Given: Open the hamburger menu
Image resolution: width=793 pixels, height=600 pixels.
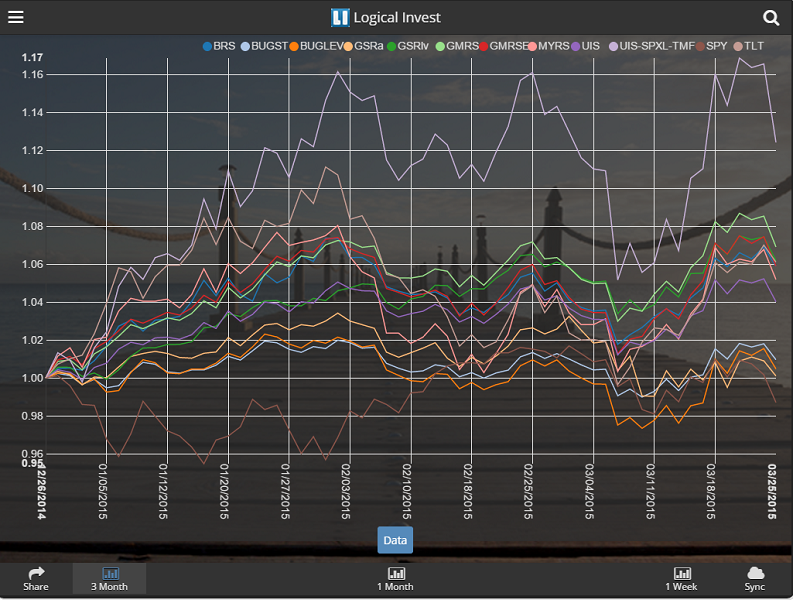Looking at the screenshot, I should click(x=16, y=17).
